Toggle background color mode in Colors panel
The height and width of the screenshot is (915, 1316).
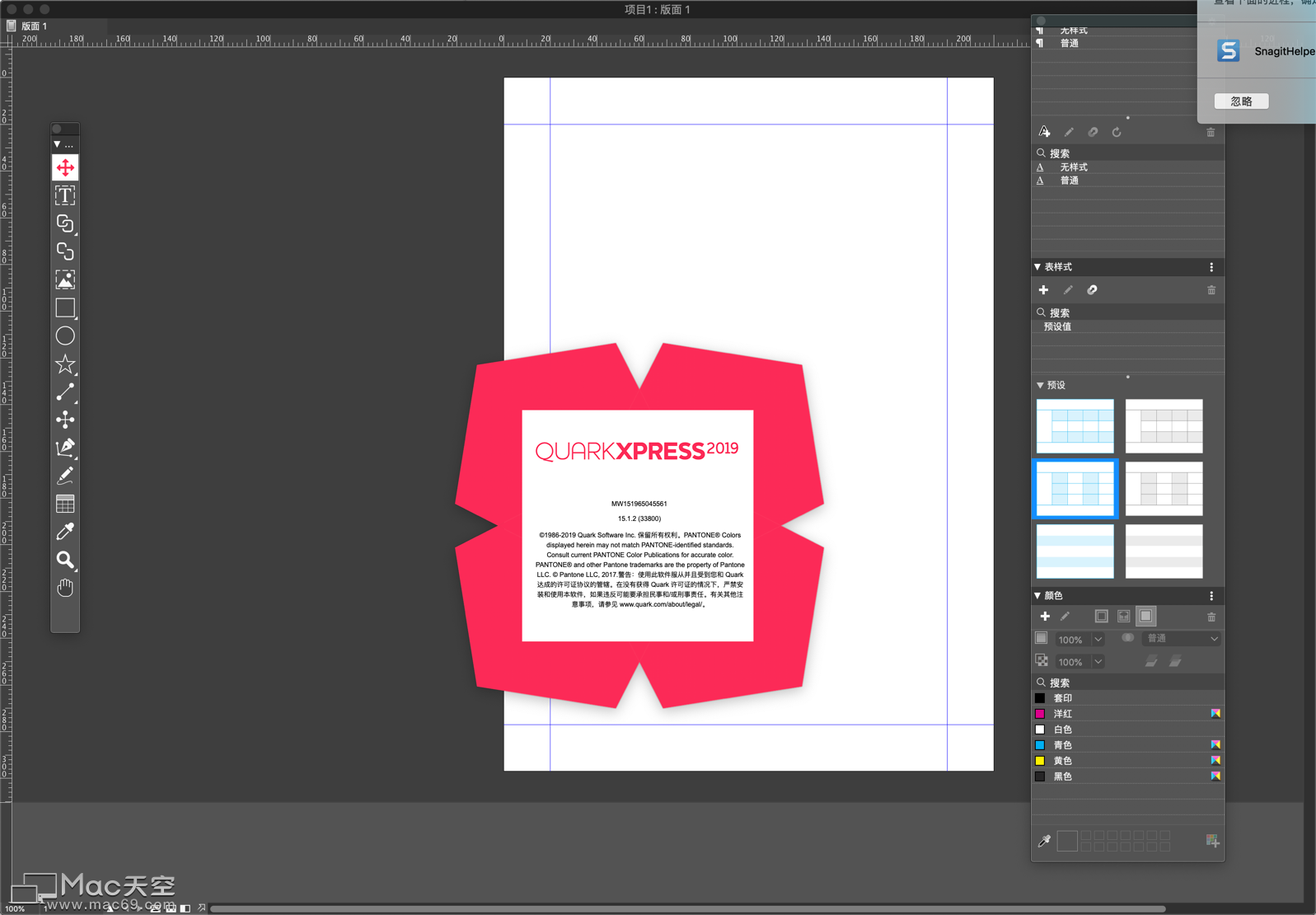point(1145,617)
